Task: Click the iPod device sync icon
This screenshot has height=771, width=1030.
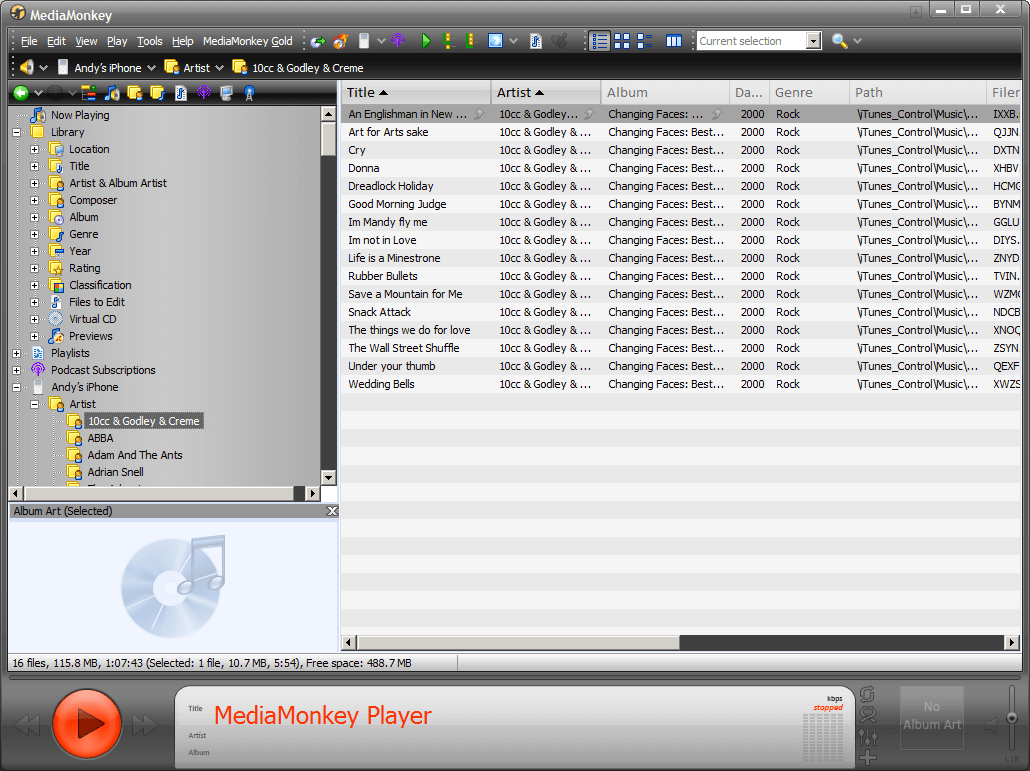Action: tap(364, 41)
